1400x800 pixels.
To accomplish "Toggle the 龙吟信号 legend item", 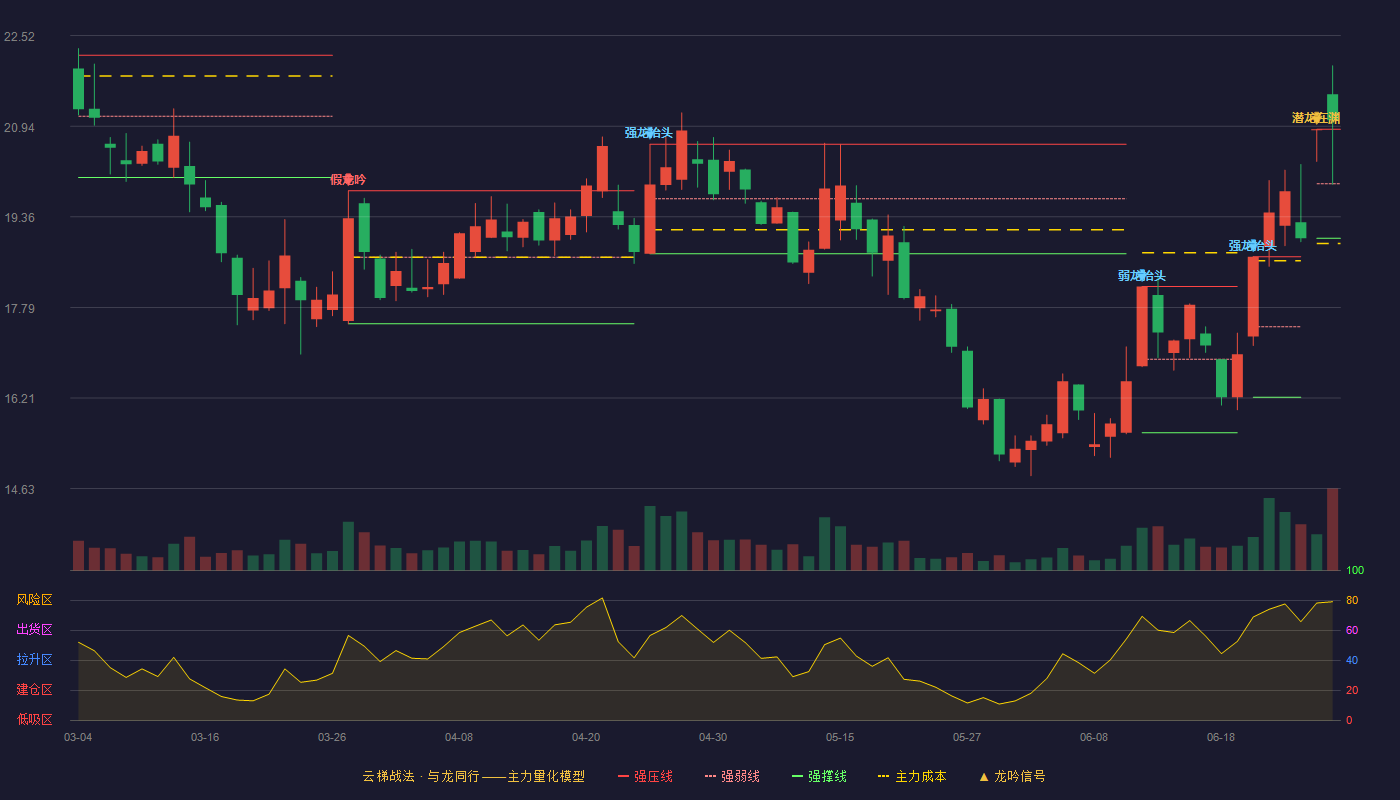I will [1012, 776].
